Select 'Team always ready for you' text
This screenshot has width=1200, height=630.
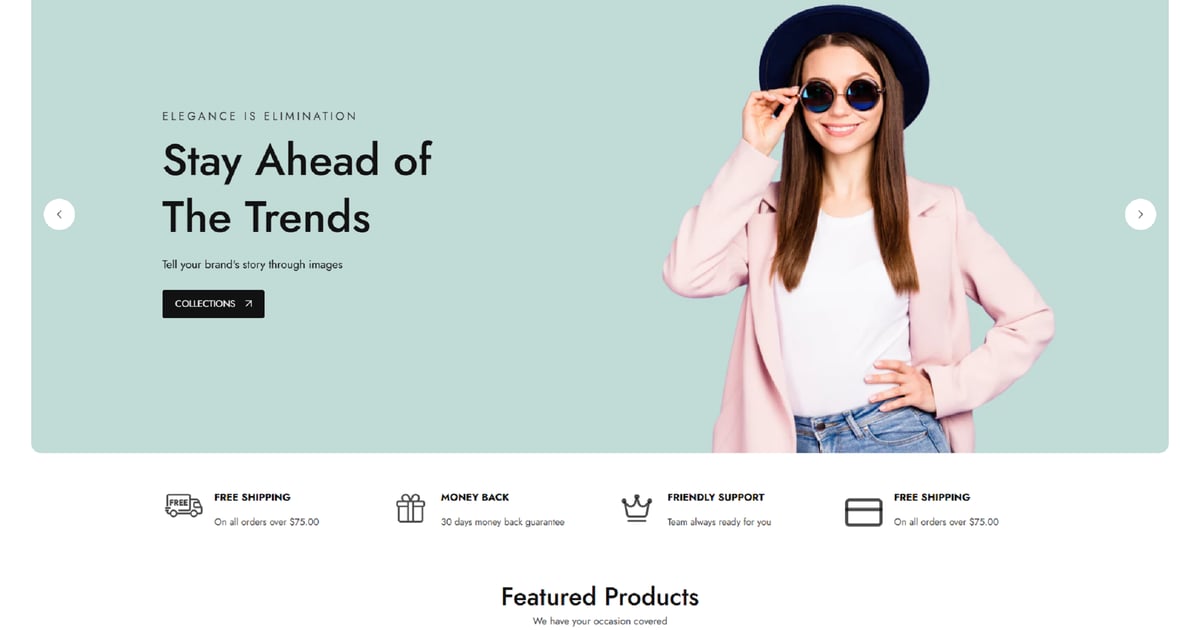tap(719, 522)
